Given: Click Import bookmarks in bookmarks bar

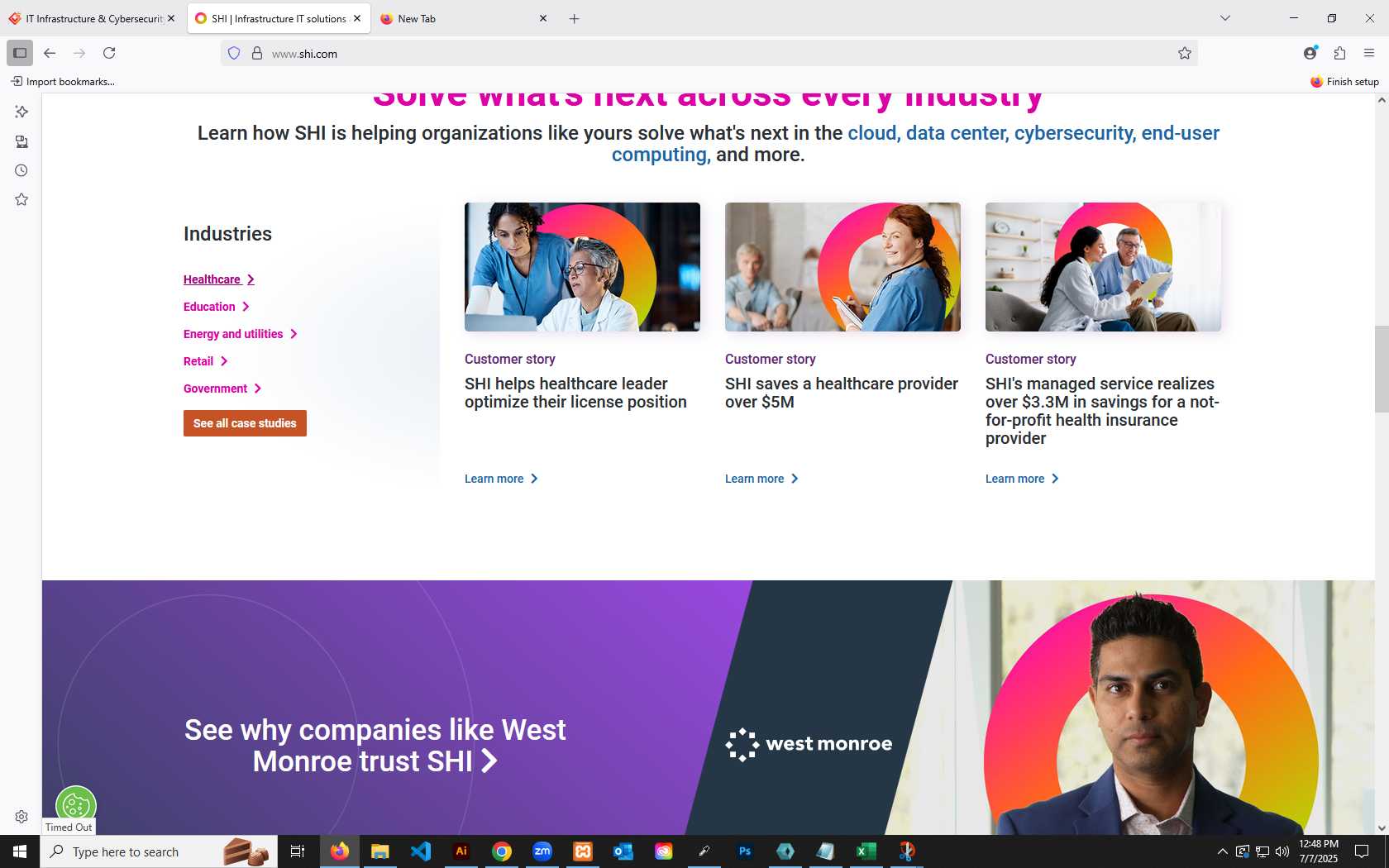Looking at the screenshot, I should (63, 81).
